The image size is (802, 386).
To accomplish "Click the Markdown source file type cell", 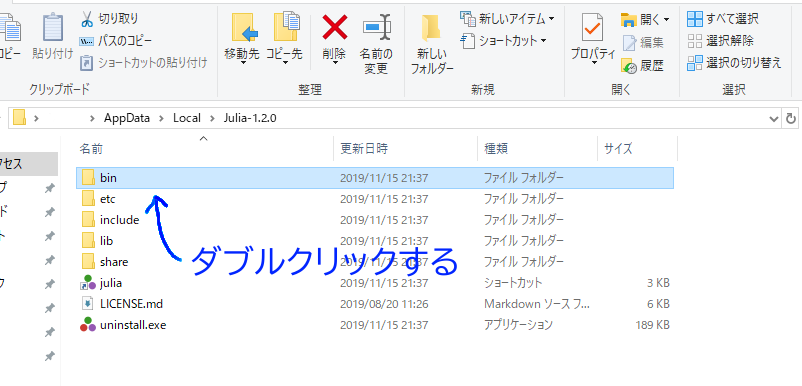I will [x=537, y=304].
